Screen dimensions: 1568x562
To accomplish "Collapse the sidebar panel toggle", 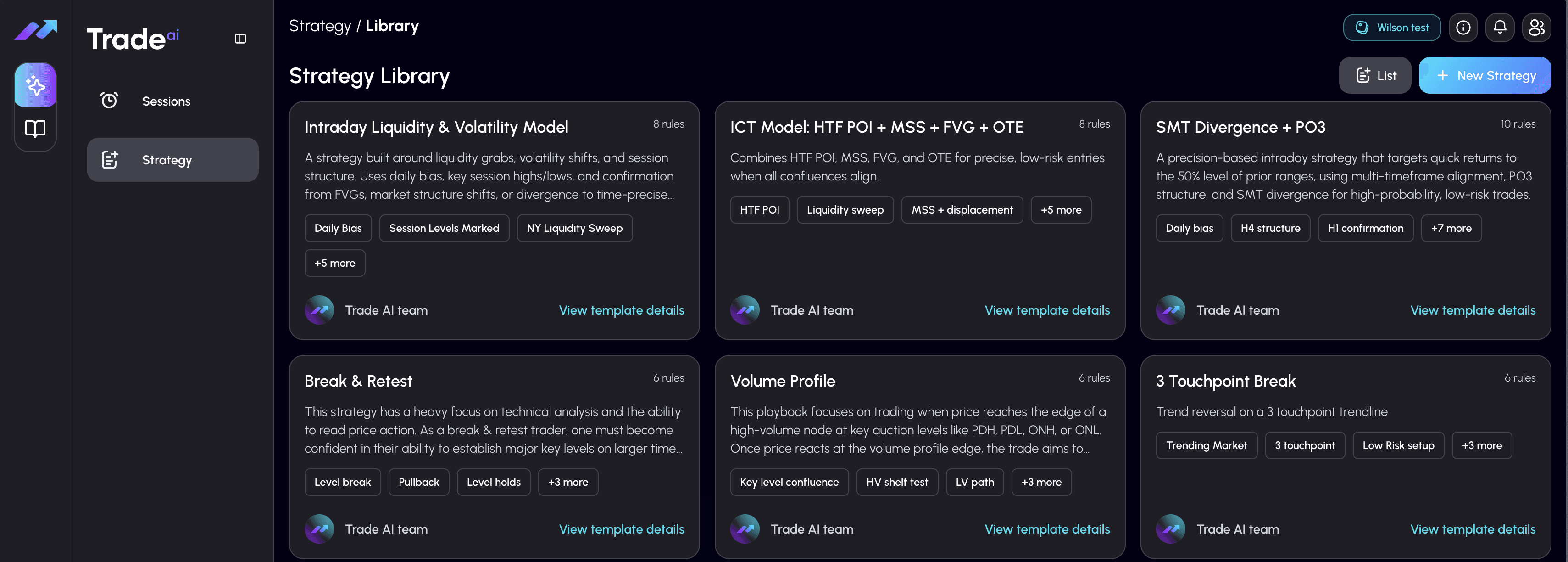I will pos(240,39).
